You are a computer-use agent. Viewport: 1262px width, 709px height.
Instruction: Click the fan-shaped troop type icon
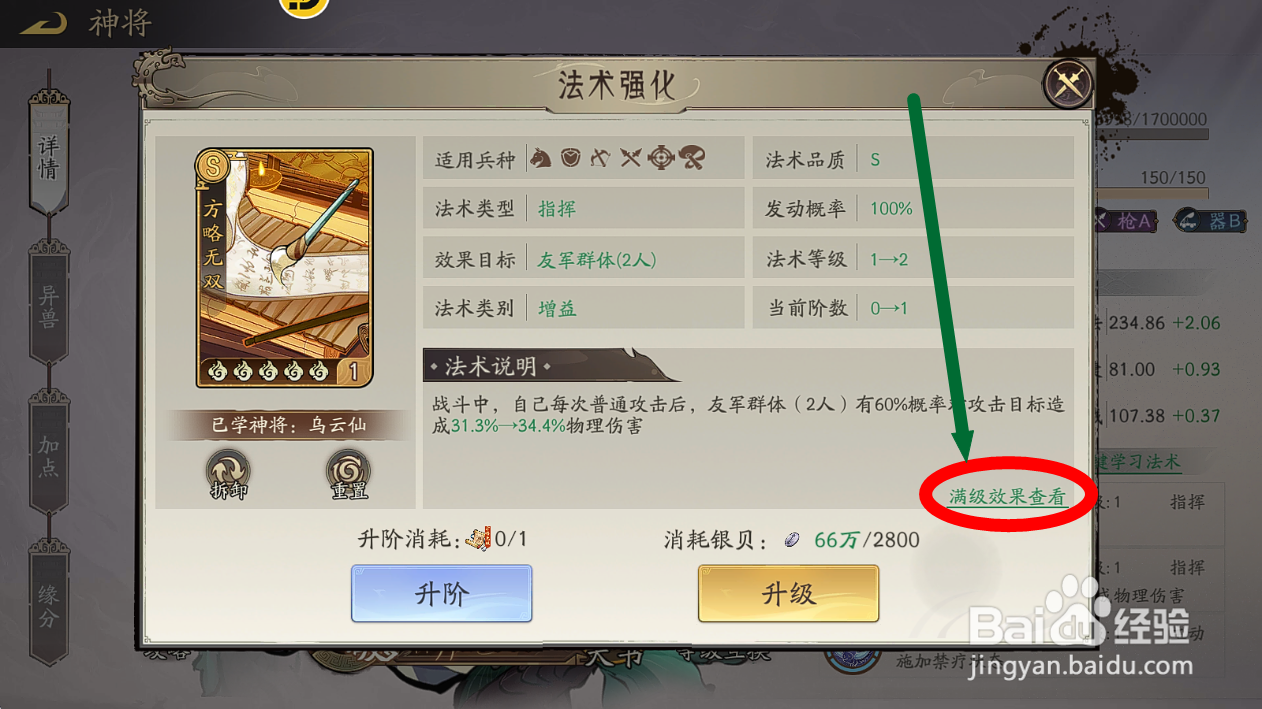point(692,157)
